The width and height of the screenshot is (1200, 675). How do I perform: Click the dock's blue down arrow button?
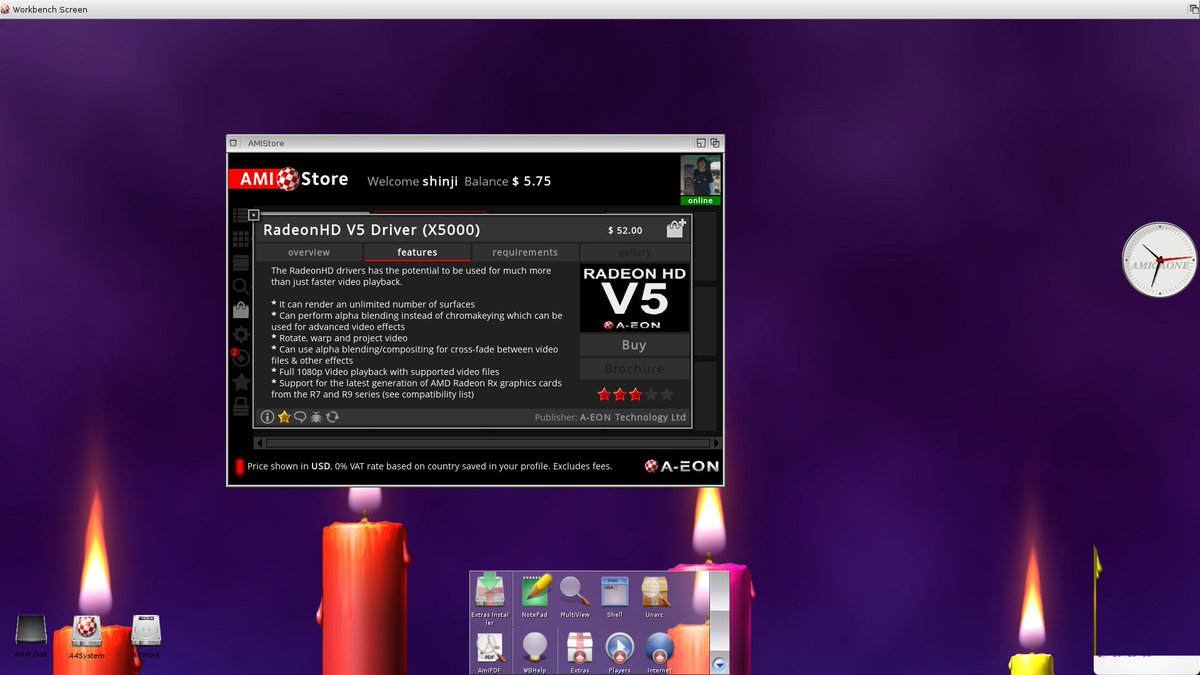719,664
